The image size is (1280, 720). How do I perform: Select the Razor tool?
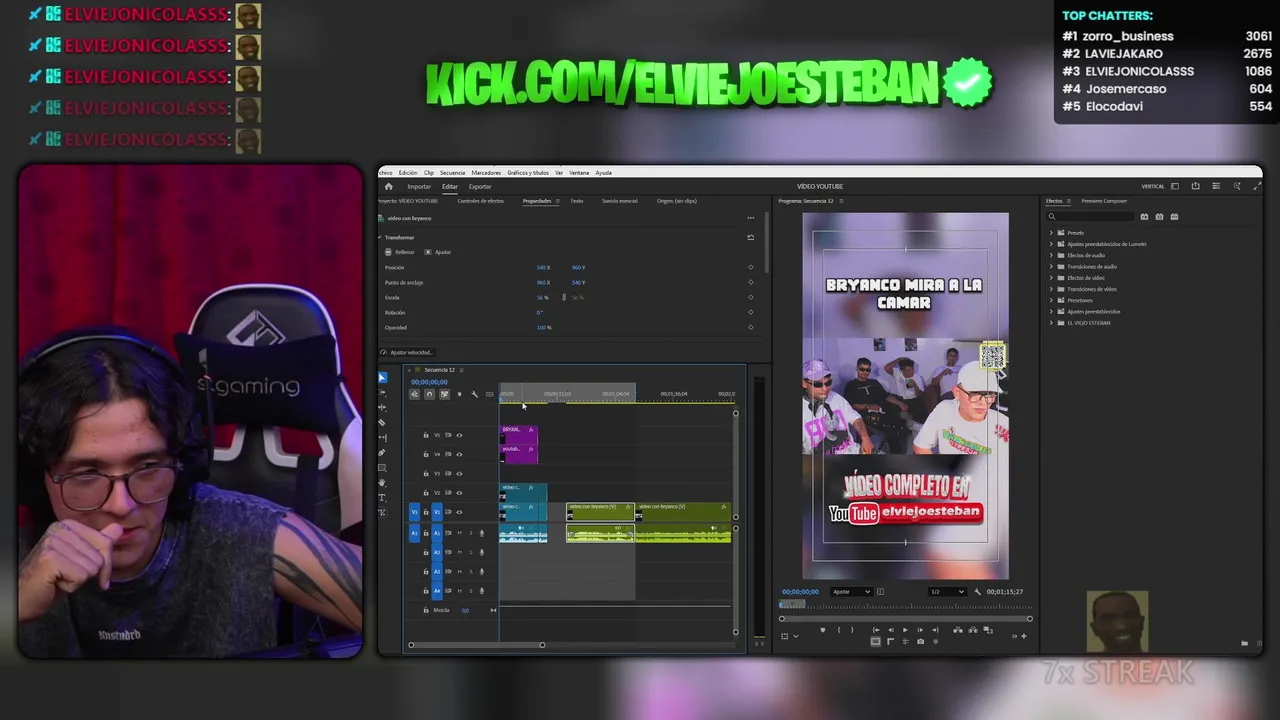coord(382,423)
